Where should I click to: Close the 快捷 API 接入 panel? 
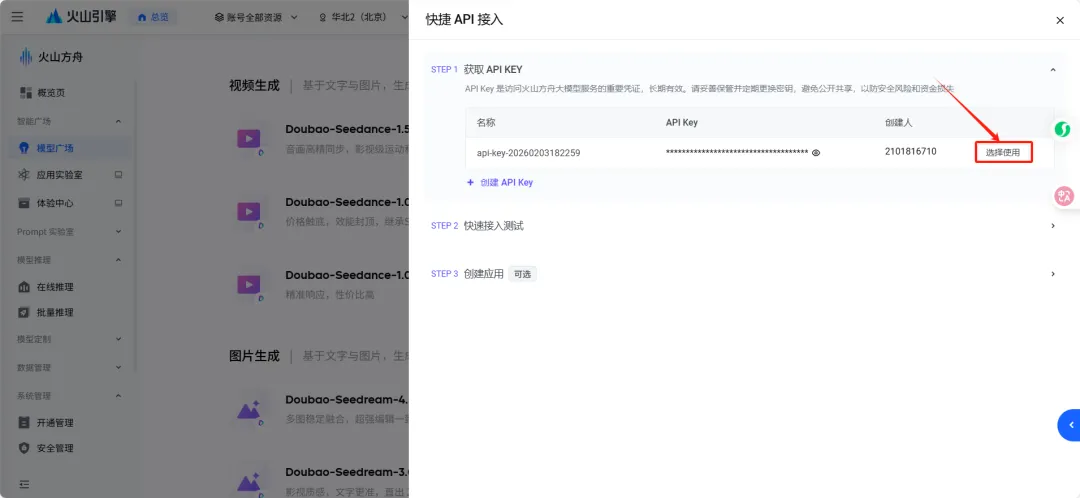point(1060,21)
